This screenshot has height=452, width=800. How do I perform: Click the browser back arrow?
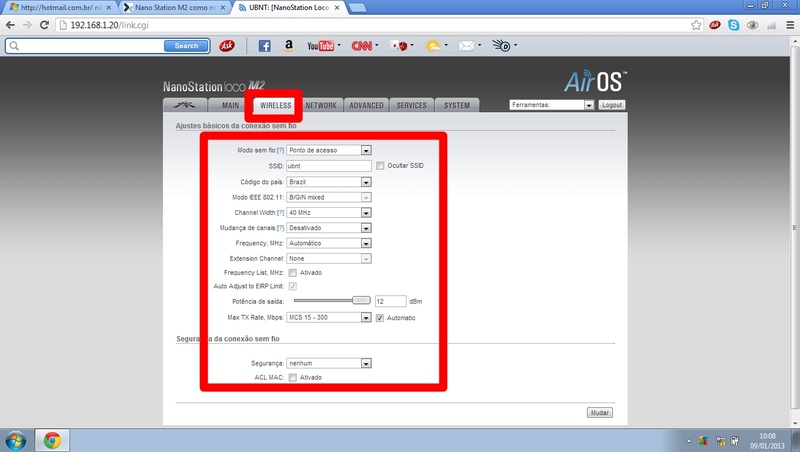pyautogui.click(x=10, y=25)
